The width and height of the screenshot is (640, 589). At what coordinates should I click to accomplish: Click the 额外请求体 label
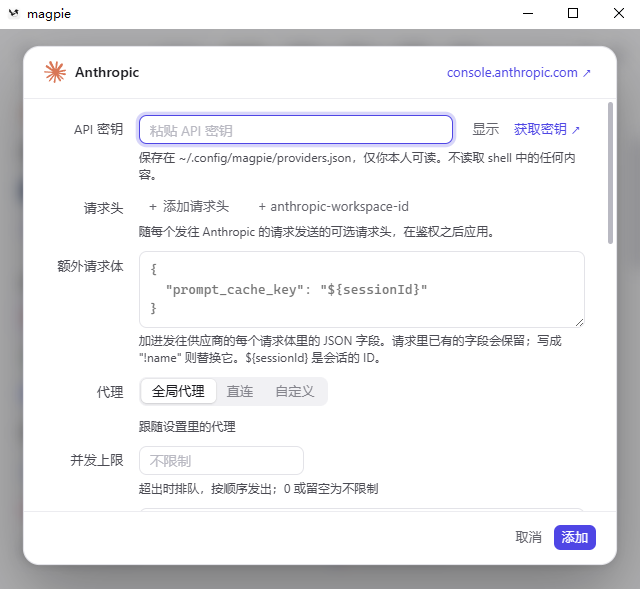pyautogui.click(x=90, y=266)
